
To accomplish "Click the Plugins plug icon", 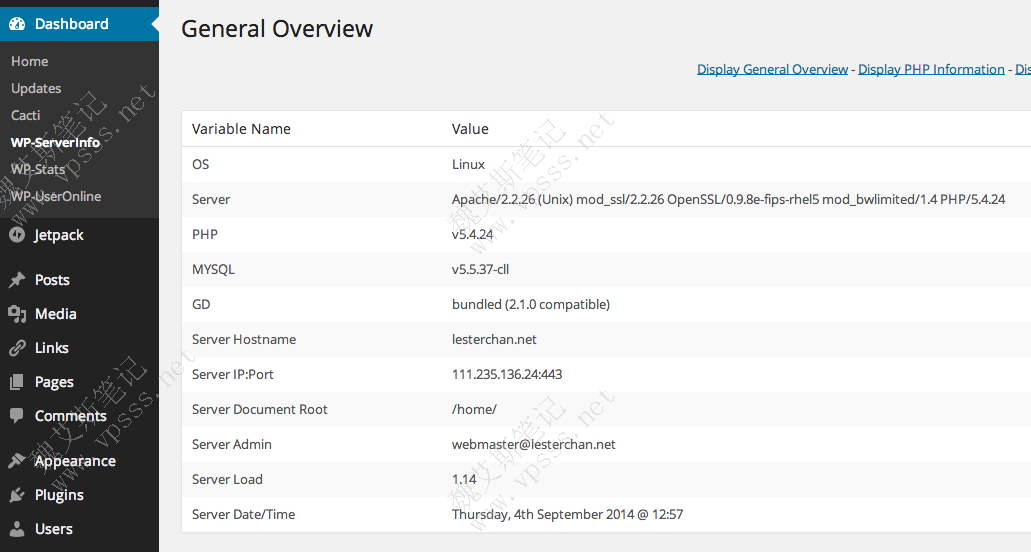I will [x=17, y=495].
